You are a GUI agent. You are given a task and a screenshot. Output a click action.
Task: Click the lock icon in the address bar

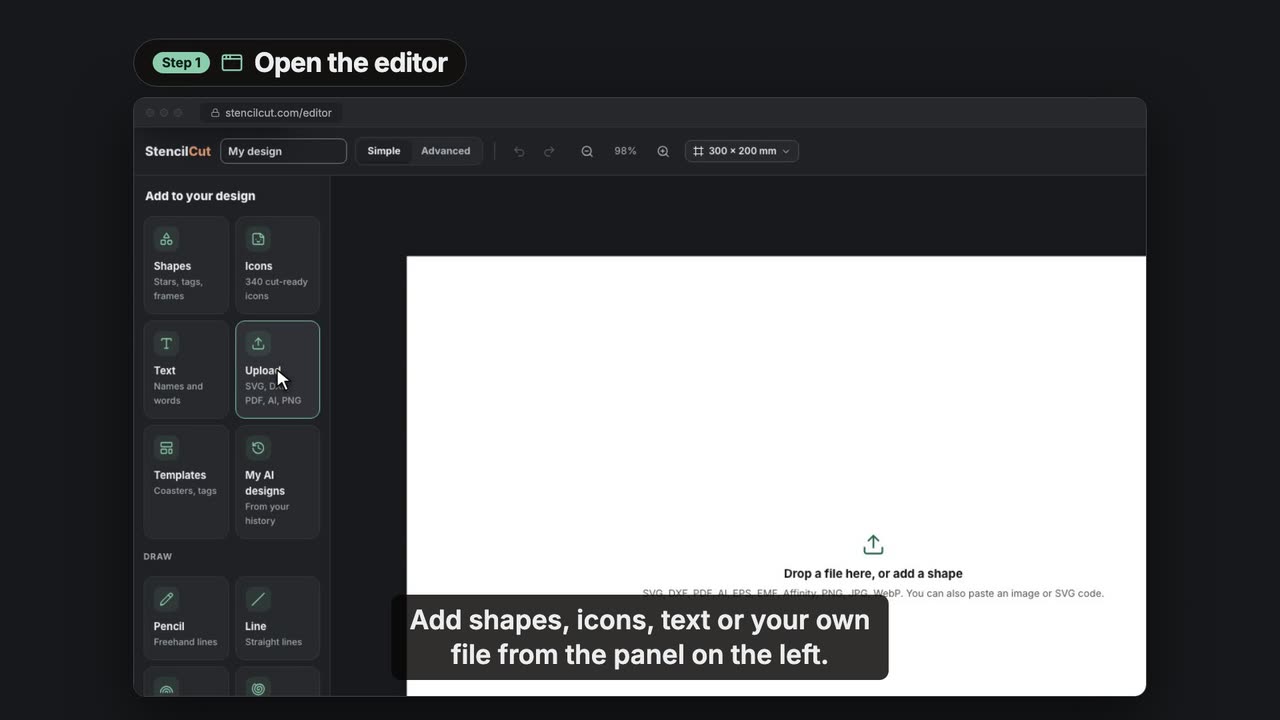(215, 113)
